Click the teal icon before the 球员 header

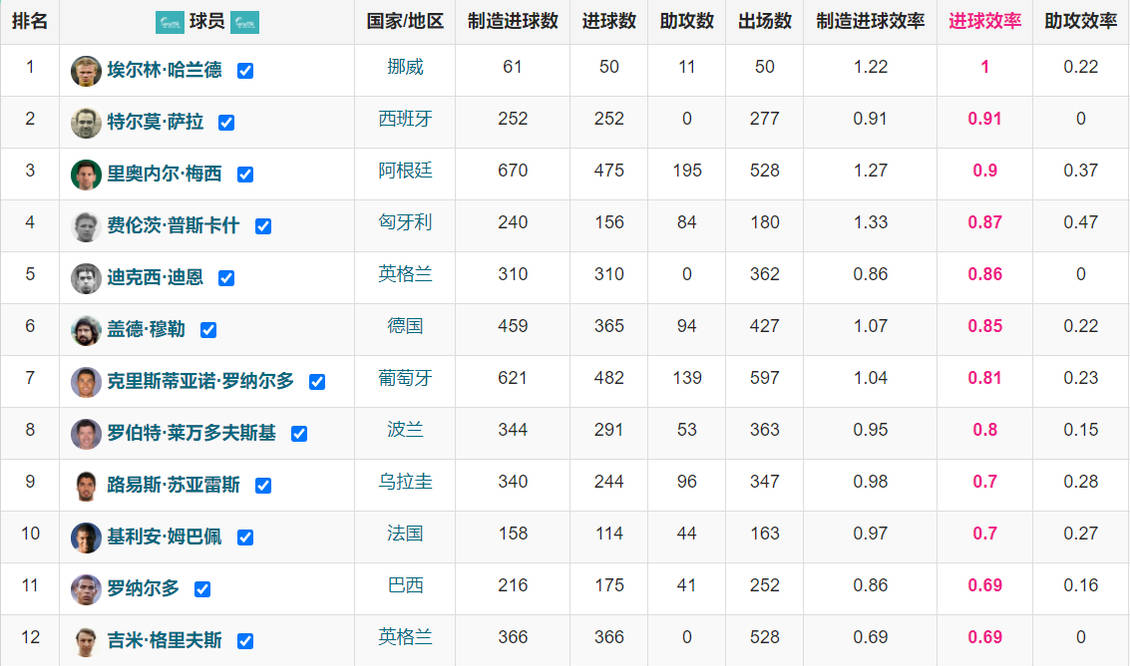click(170, 22)
